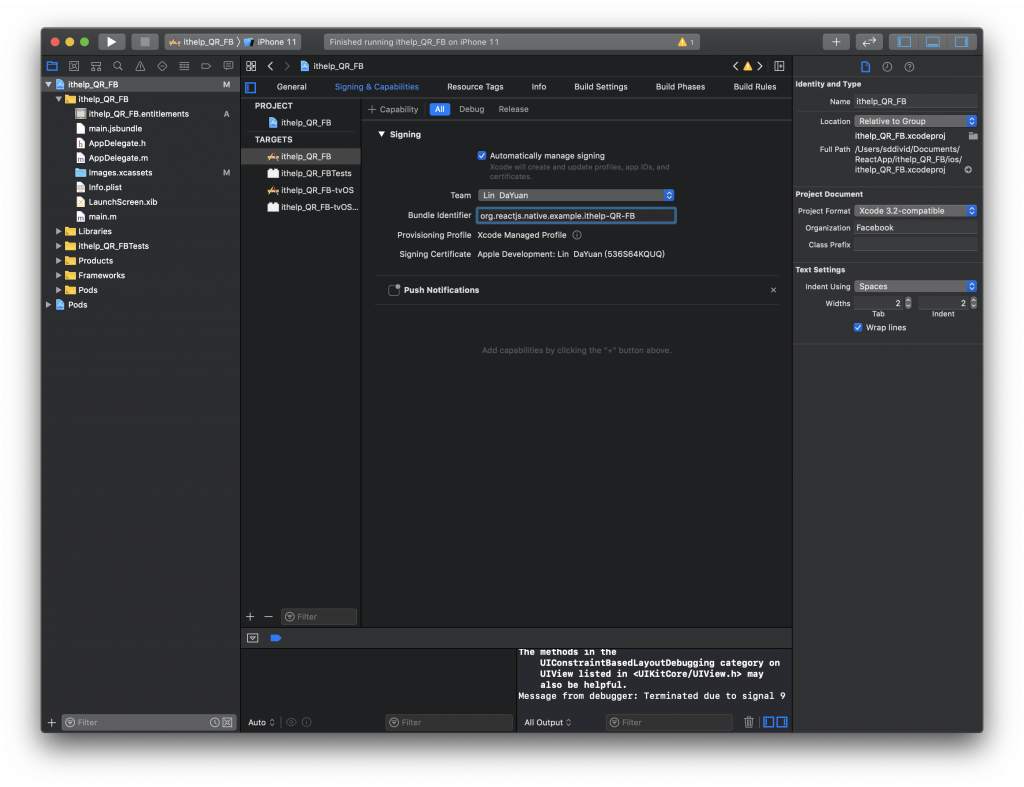Show the Quick Help inspector
Screen dimensions: 1024x787
(x=909, y=67)
